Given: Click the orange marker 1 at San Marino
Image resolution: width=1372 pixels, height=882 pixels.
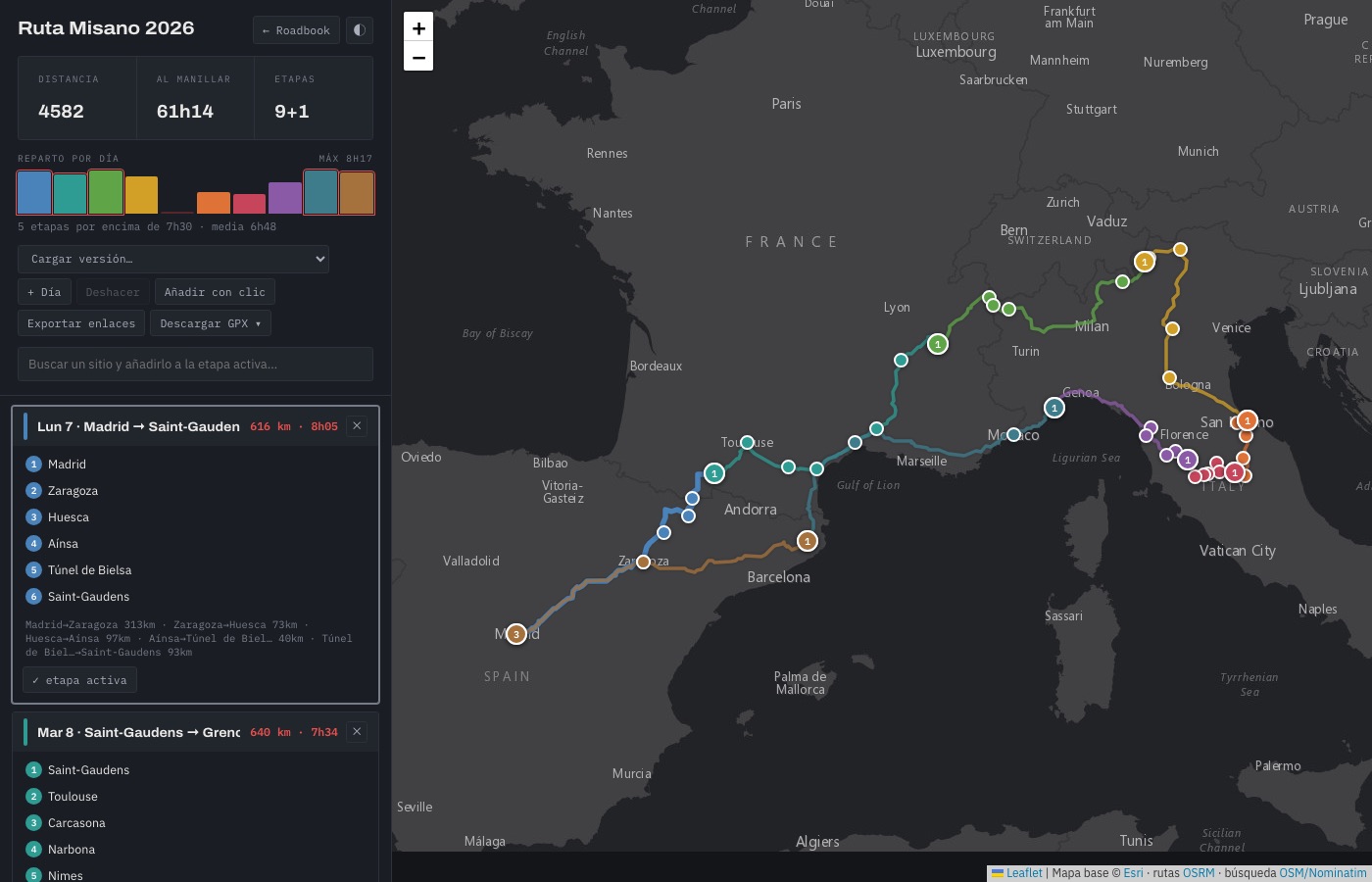Looking at the screenshot, I should [x=1248, y=420].
